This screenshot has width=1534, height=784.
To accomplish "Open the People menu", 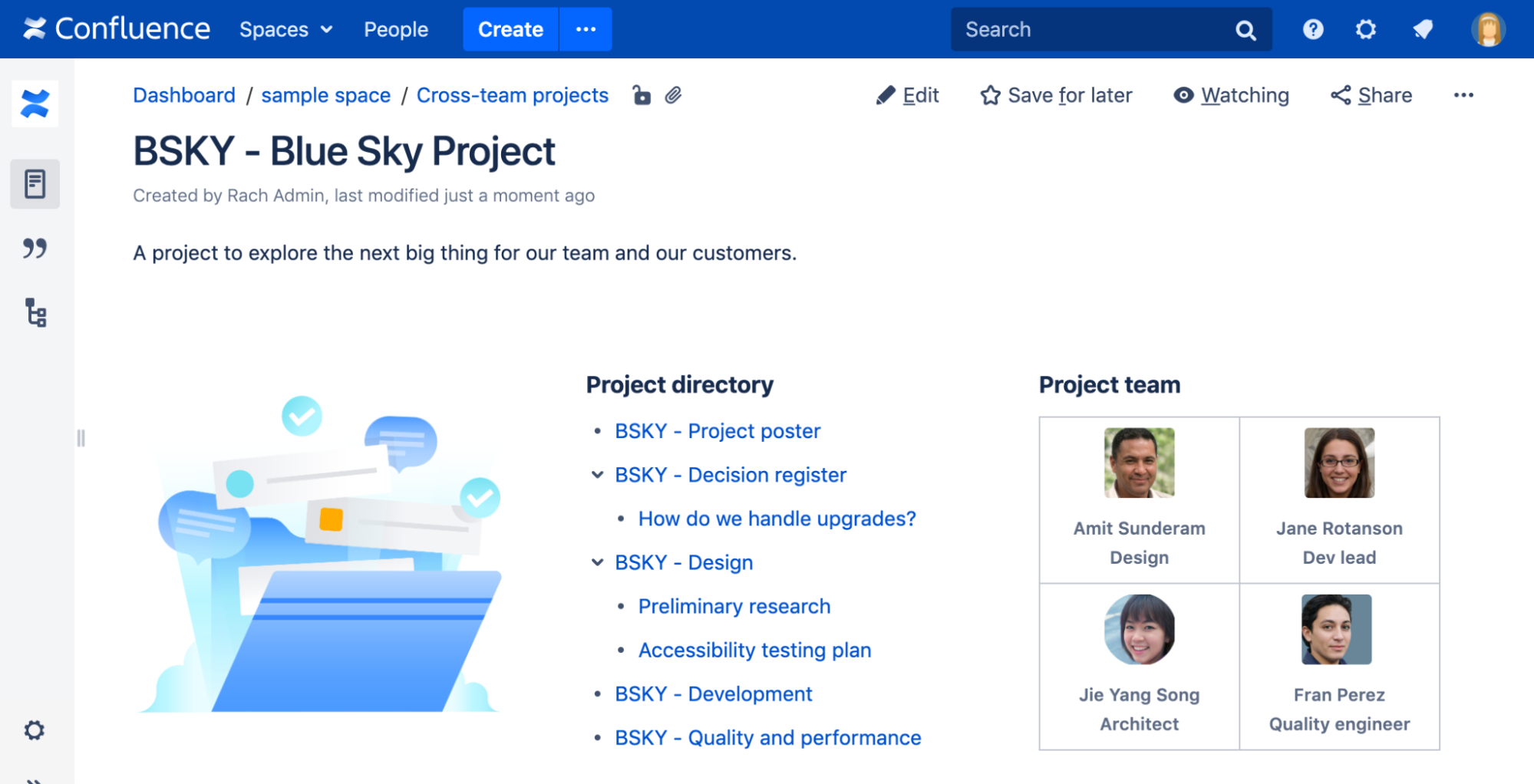I will coord(395,29).
